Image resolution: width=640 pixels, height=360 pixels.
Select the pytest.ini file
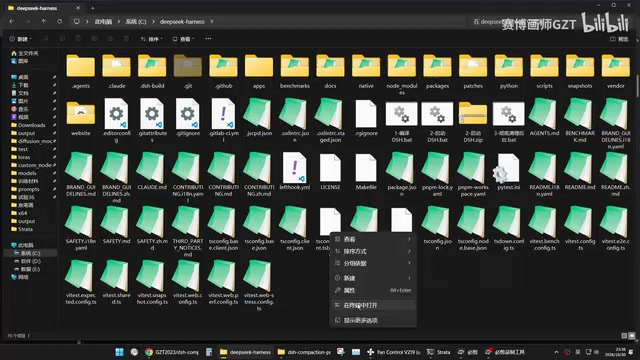509,171
